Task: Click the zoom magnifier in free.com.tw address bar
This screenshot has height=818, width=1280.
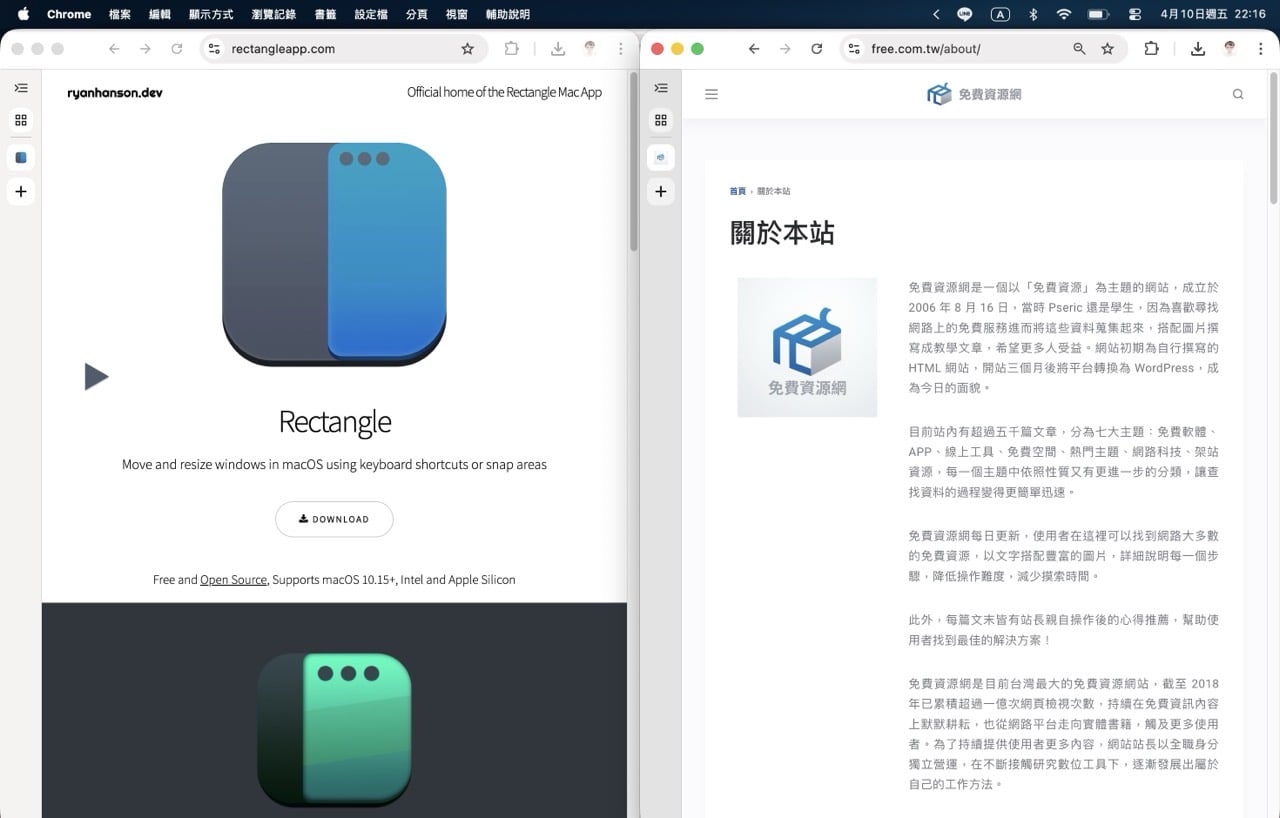Action: pos(1079,49)
